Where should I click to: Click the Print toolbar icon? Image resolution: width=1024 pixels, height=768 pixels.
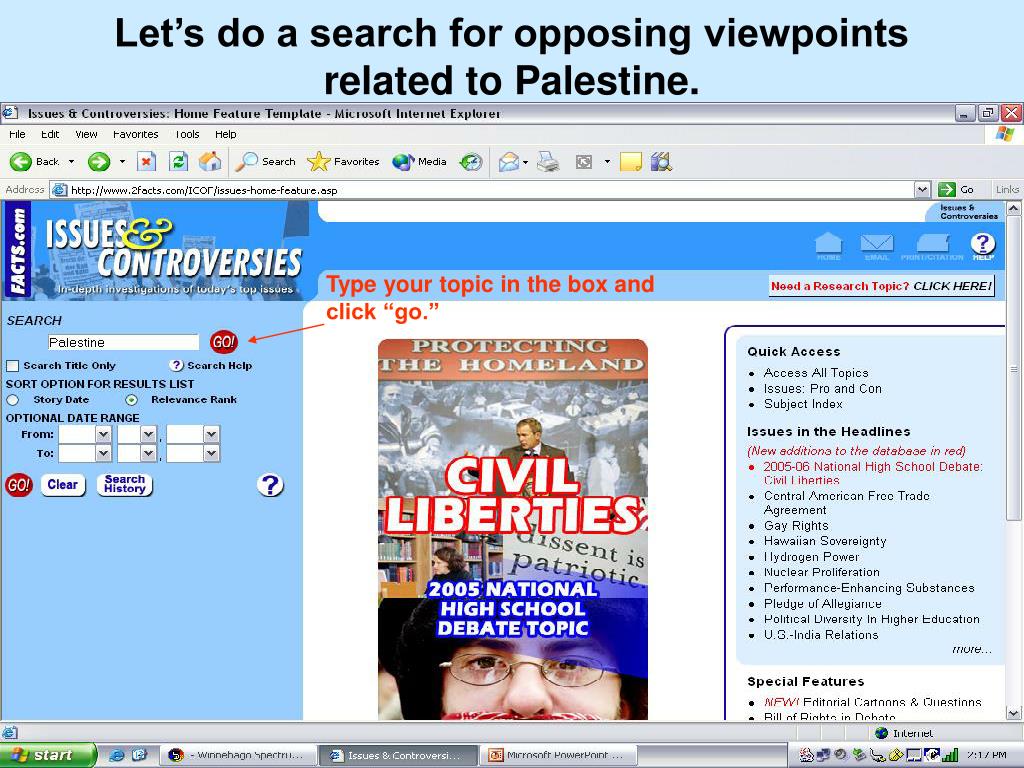click(x=548, y=161)
